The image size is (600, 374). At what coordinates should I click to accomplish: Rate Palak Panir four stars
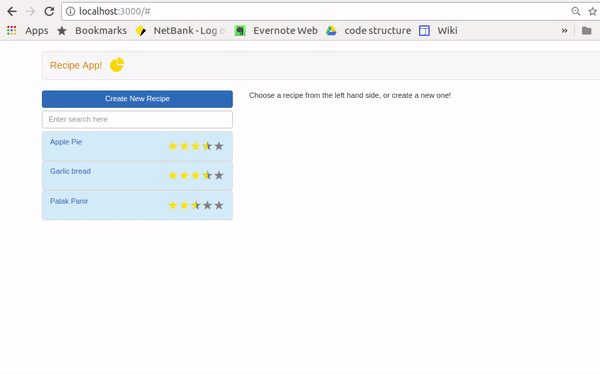point(207,206)
